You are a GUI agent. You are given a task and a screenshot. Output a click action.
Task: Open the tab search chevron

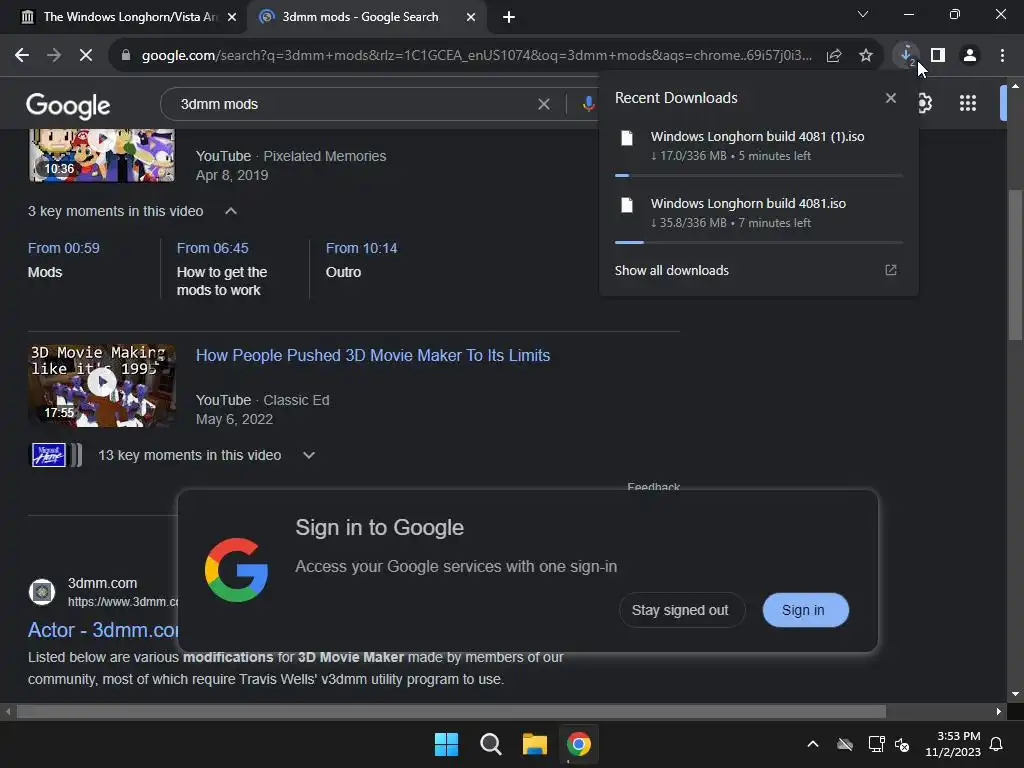tap(863, 14)
